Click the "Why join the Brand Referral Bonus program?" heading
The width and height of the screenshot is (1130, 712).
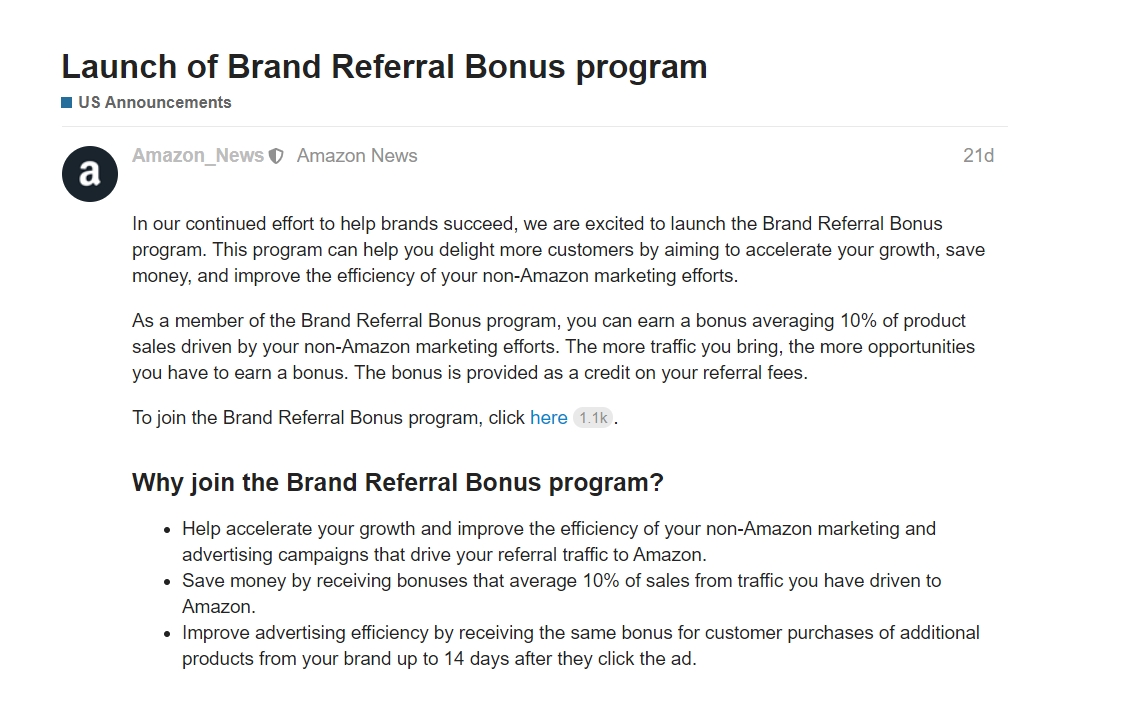397,482
